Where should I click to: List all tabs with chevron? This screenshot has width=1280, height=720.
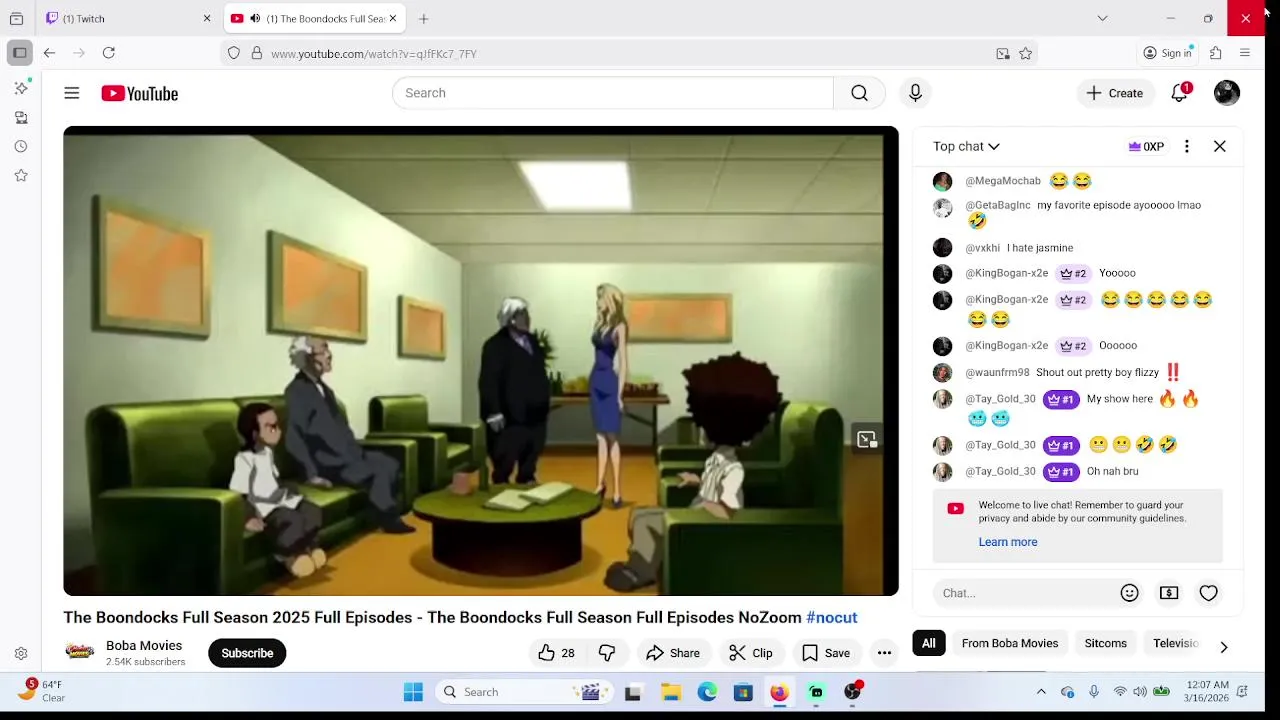point(1102,18)
